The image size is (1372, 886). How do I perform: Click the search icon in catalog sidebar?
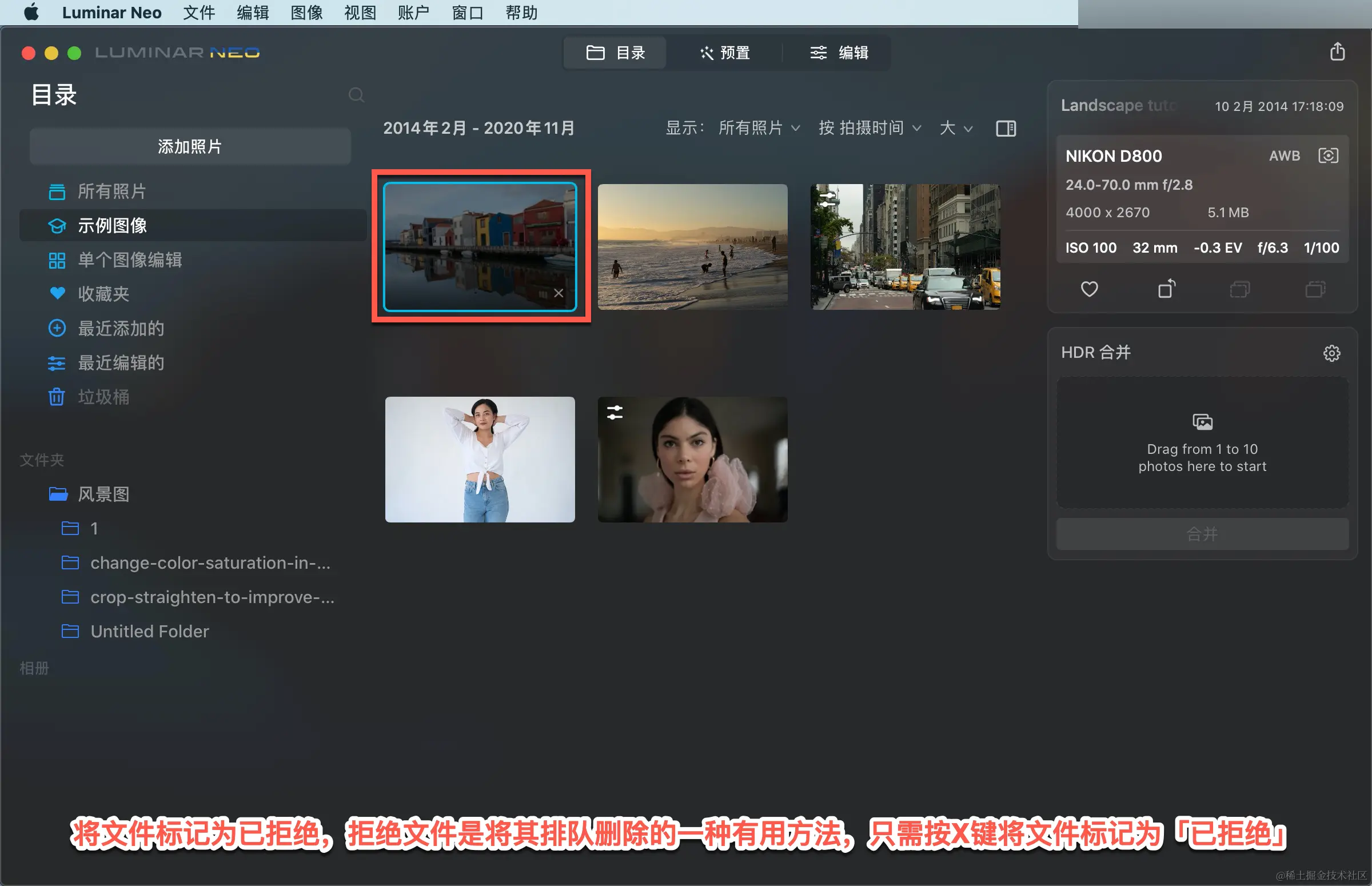[x=356, y=95]
